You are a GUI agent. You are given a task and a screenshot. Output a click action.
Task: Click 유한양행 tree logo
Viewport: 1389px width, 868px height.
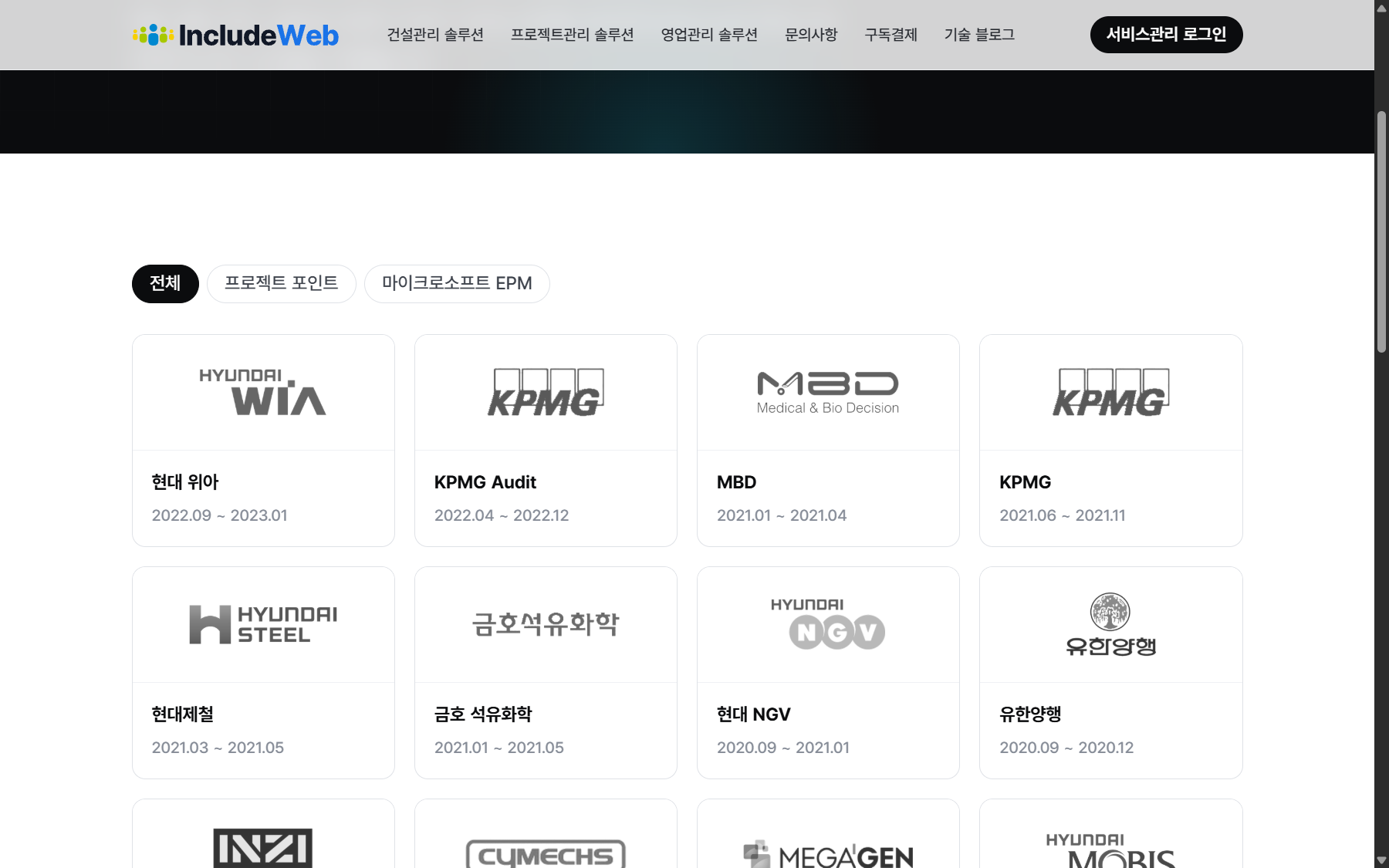1111,624
